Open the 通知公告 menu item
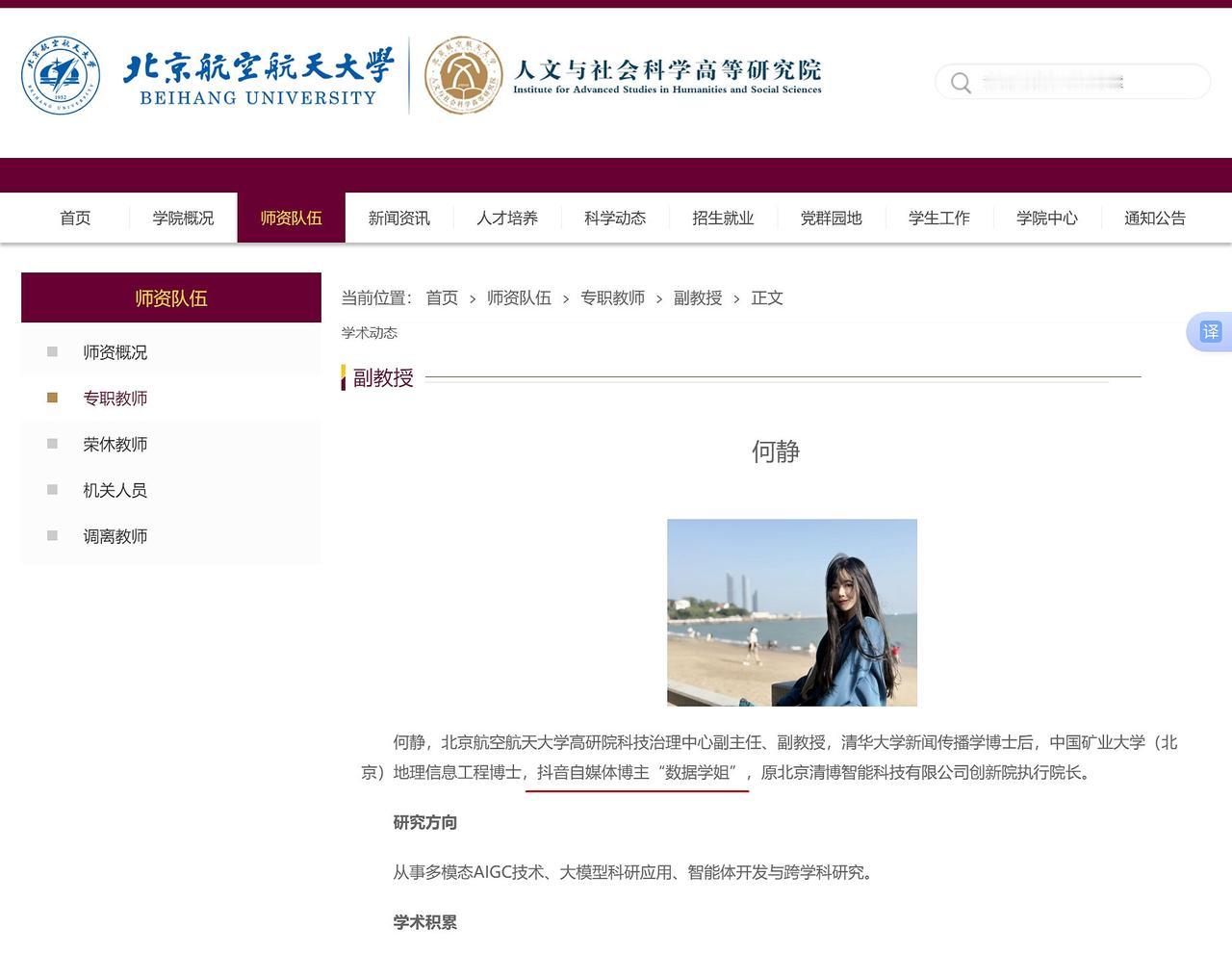This screenshot has height=953, width=1232. point(1154,218)
